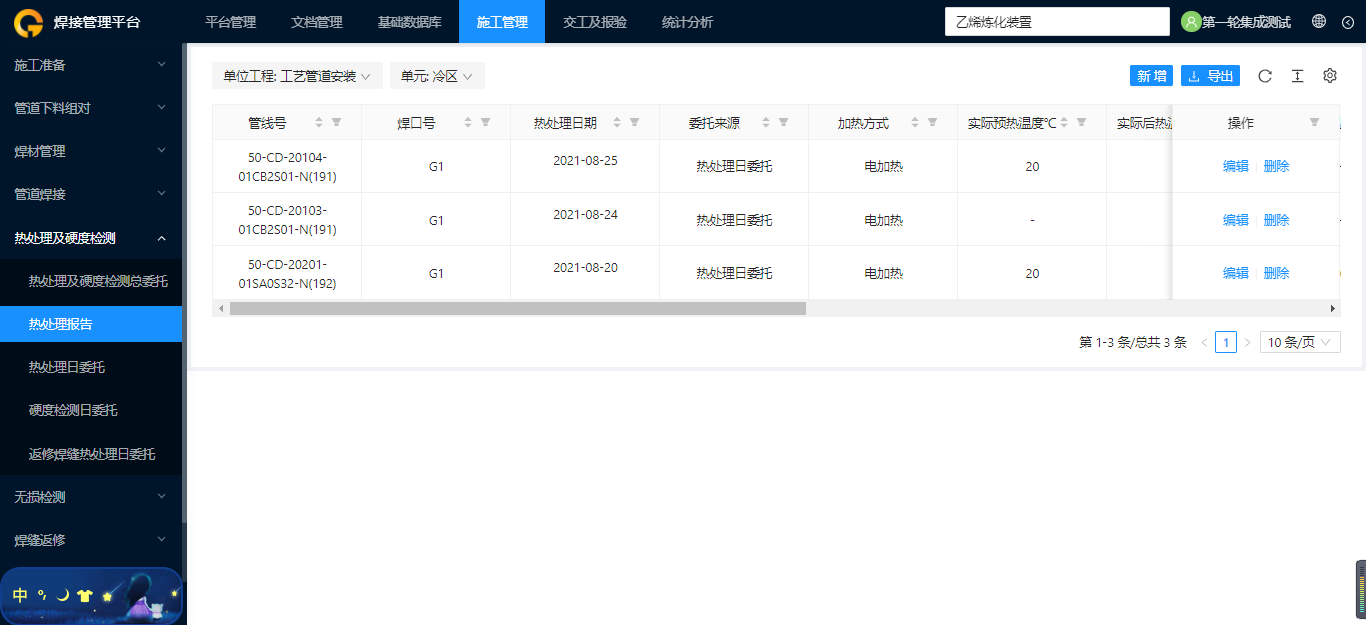Open 硬度检测日委托 in the sidebar

(x=91, y=410)
